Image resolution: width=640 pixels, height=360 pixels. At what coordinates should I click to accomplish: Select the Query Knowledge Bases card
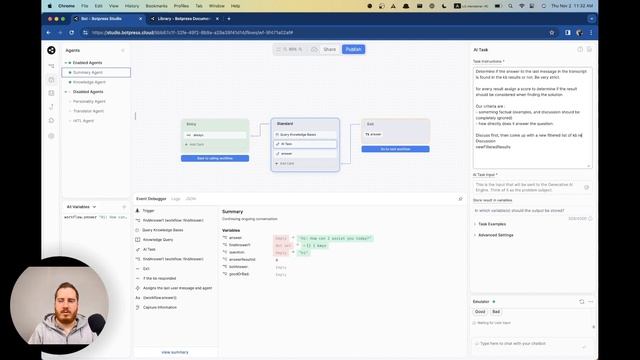[x=305, y=134]
